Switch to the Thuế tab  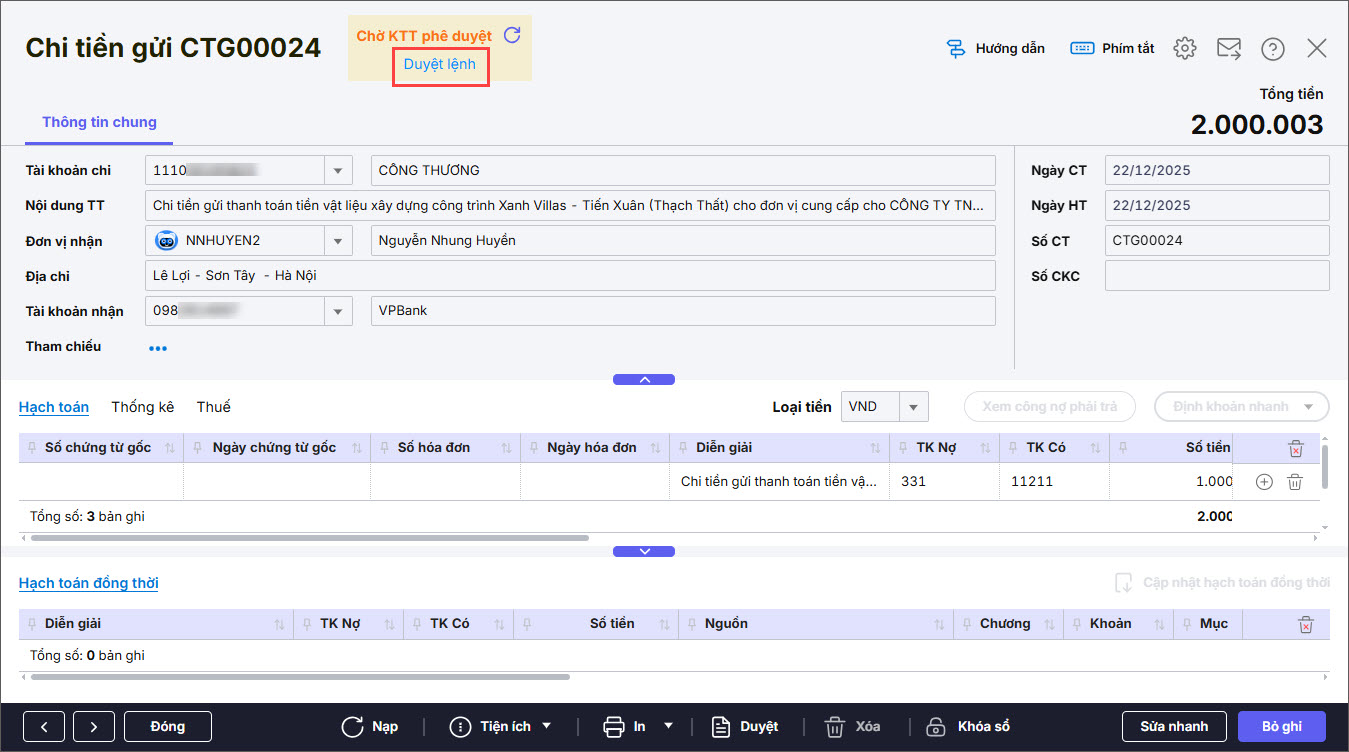[x=213, y=407]
